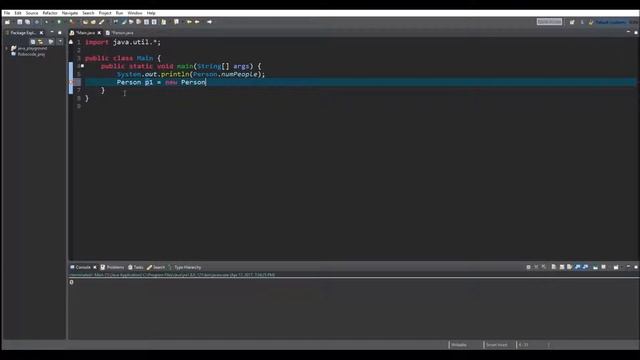The height and width of the screenshot is (360, 640).
Task: Click the warning marker on line 1
Action: pyautogui.click(x=71, y=42)
